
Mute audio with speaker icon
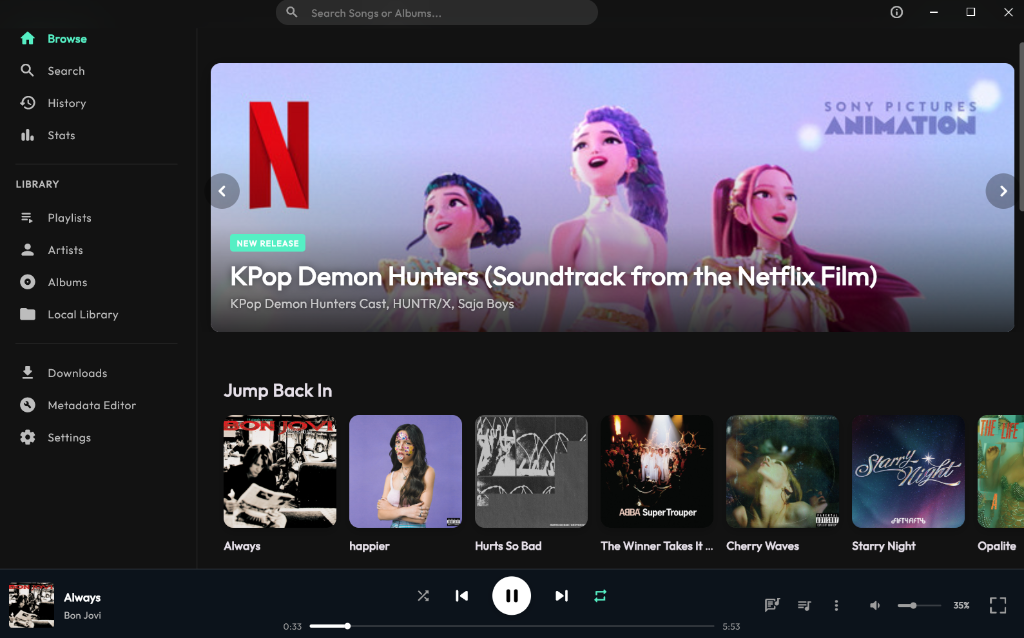point(875,605)
